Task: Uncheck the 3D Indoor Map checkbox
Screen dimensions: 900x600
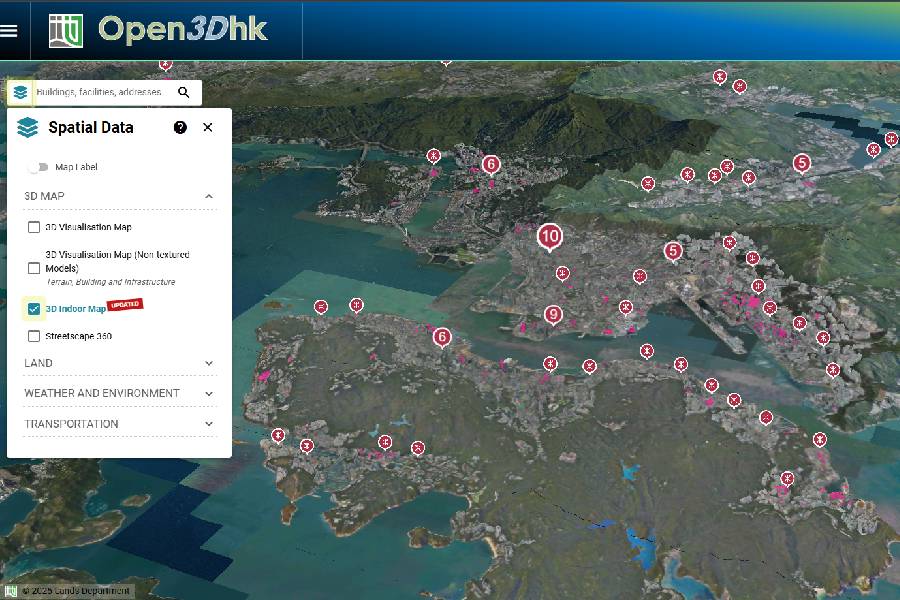Action: click(x=34, y=309)
